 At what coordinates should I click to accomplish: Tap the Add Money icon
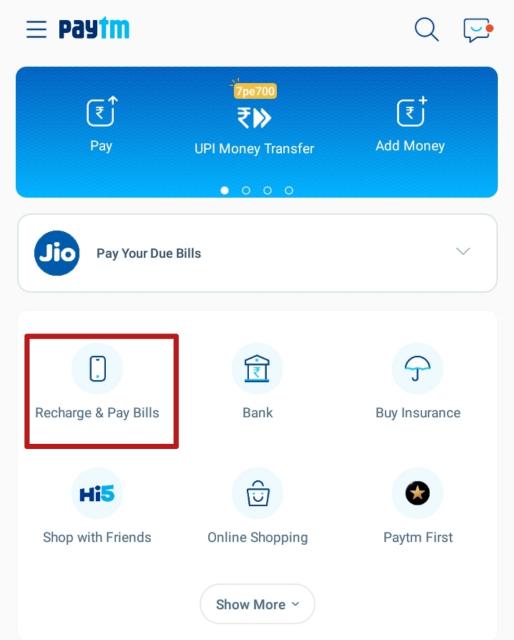tap(412, 111)
